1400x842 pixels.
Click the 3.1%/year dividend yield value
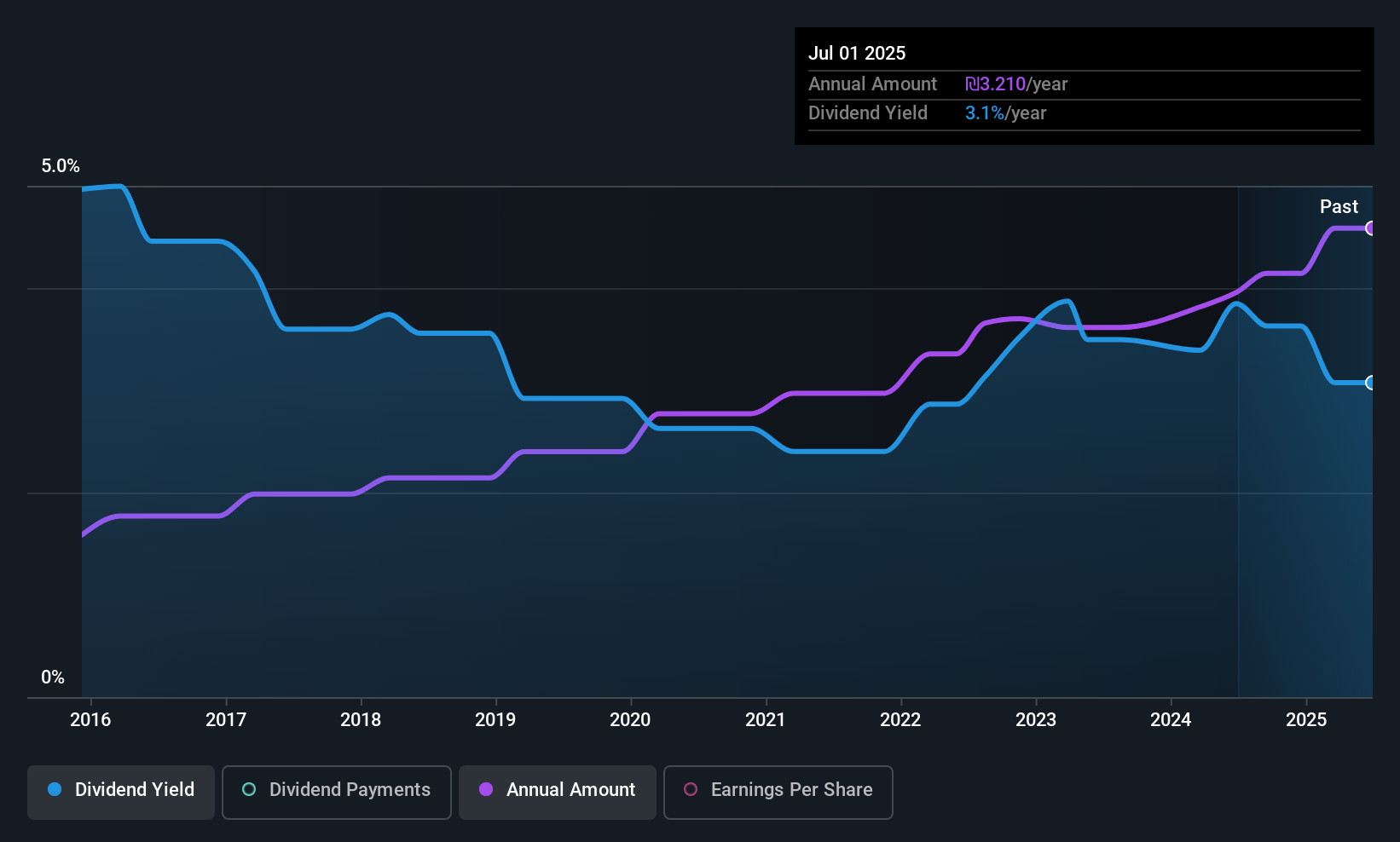pyautogui.click(x=1005, y=113)
